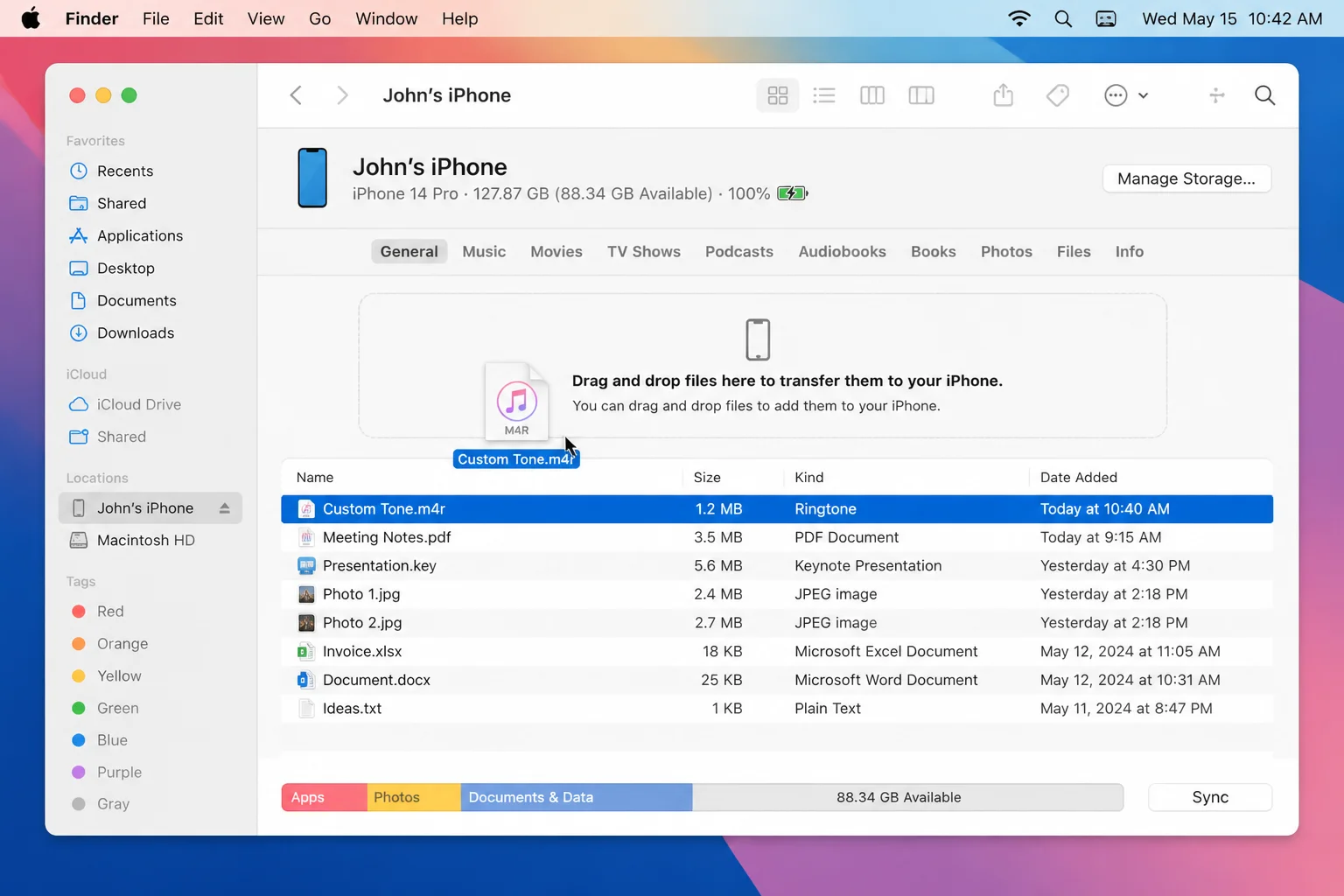Screen dimensions: 1344x896
Task: Switch to the Photos tab
Action: click(x=1006, y=252)
